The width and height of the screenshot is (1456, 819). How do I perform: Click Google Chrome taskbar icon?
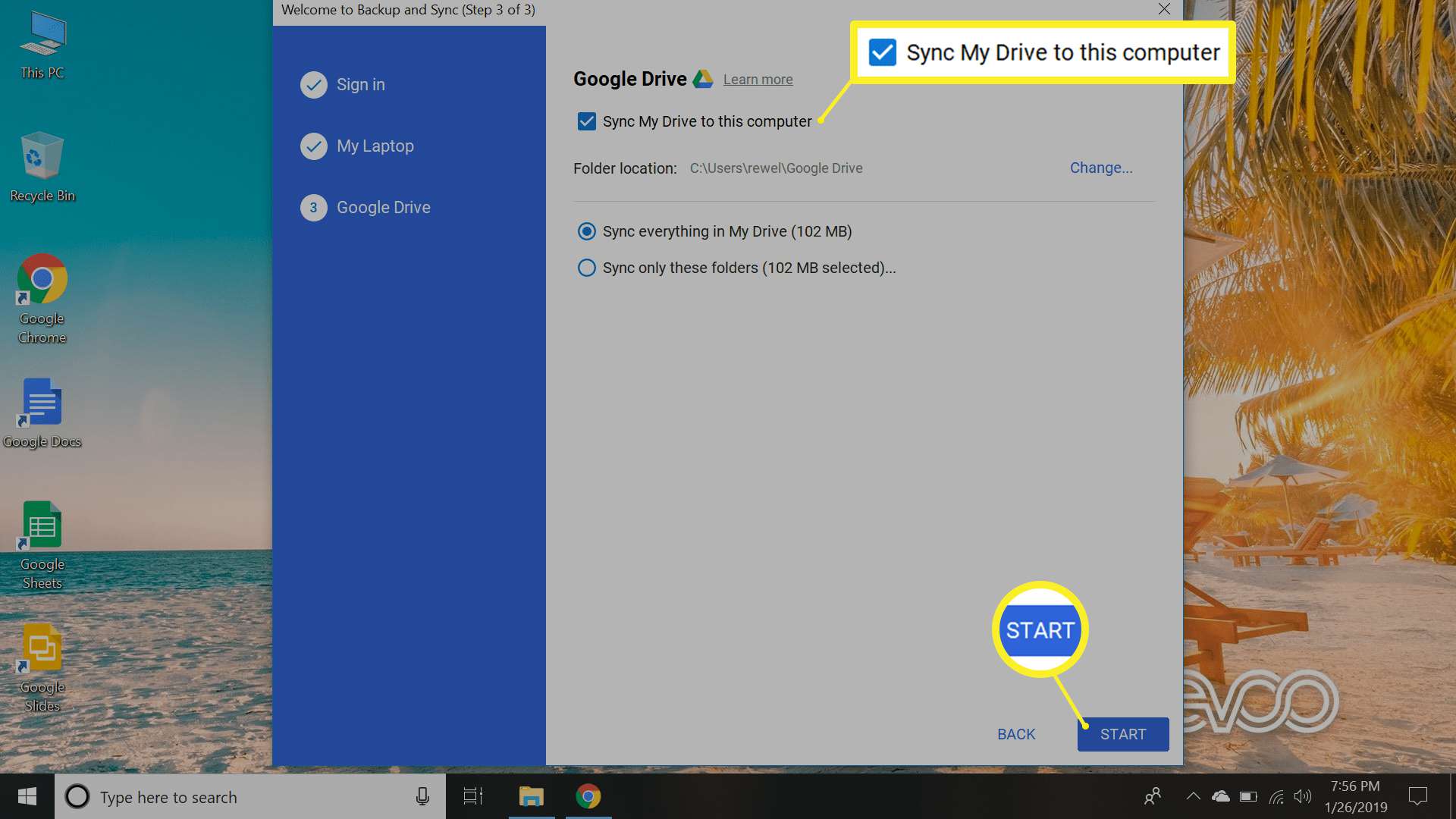tap(587, 797)
